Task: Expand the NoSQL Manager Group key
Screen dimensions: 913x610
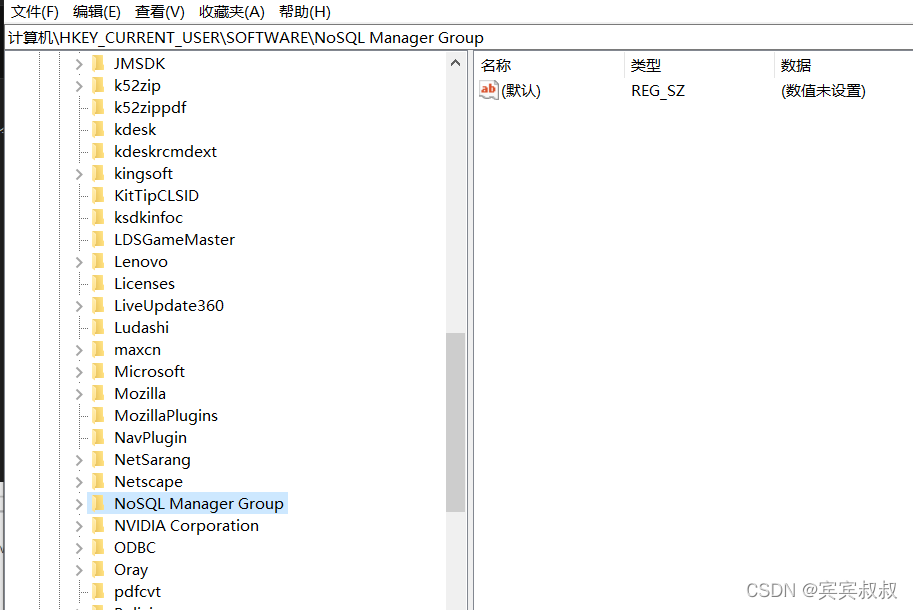Action: tap(79, 503)
